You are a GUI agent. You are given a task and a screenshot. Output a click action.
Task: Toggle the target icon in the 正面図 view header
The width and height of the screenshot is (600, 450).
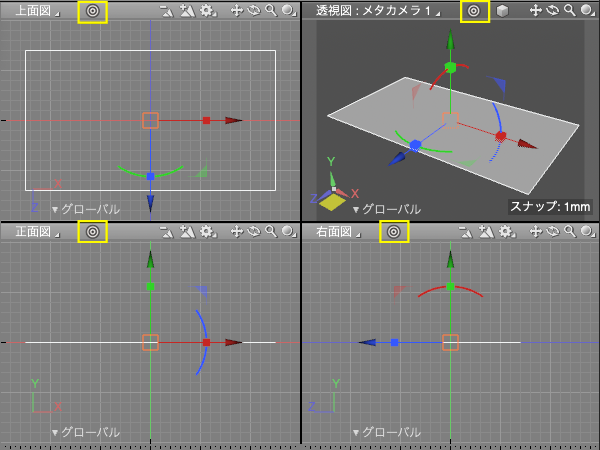[93, 232]
